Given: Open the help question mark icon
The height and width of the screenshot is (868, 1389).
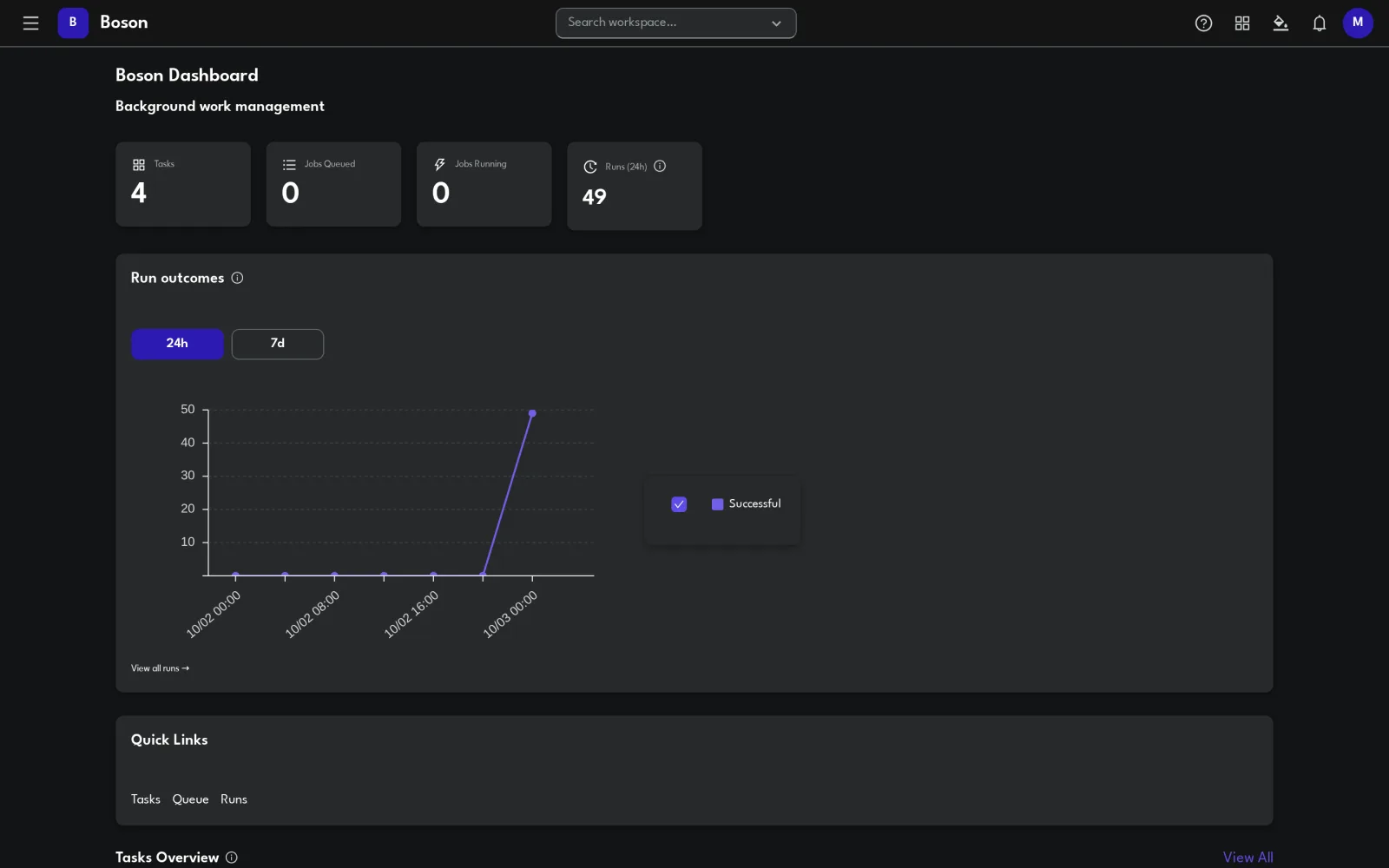Looking at the screenshot, I should click(1203, 23).
